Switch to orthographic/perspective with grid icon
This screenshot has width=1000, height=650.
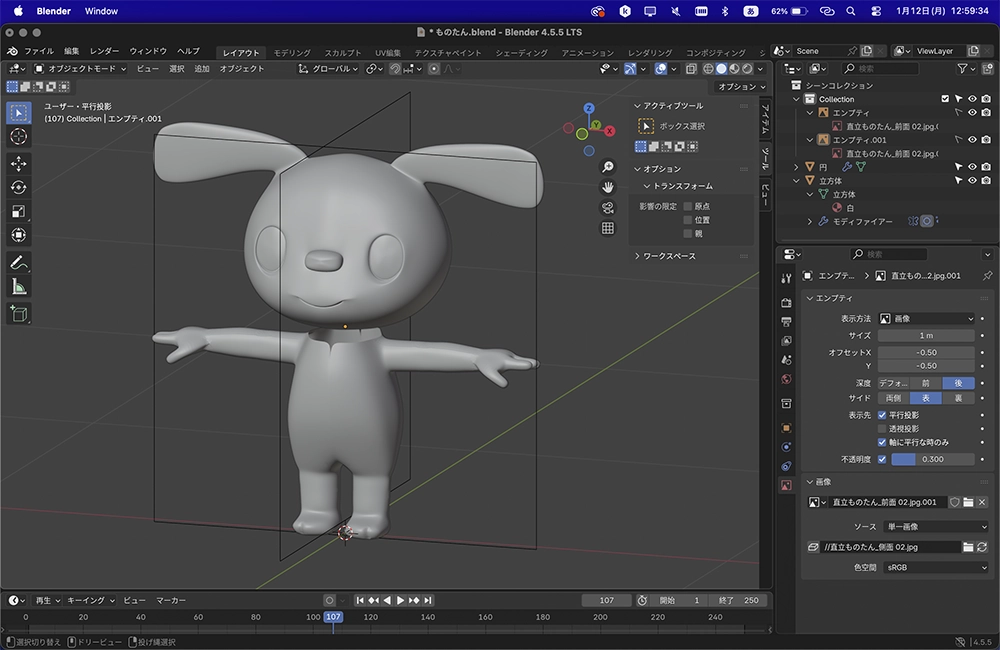click(607, 229)
